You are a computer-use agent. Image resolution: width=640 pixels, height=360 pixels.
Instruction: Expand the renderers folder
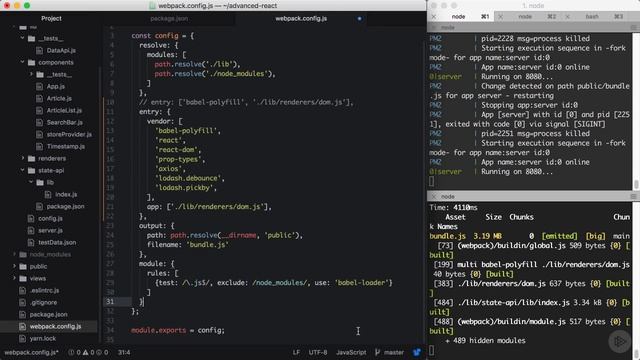click(x=22, y=158)
